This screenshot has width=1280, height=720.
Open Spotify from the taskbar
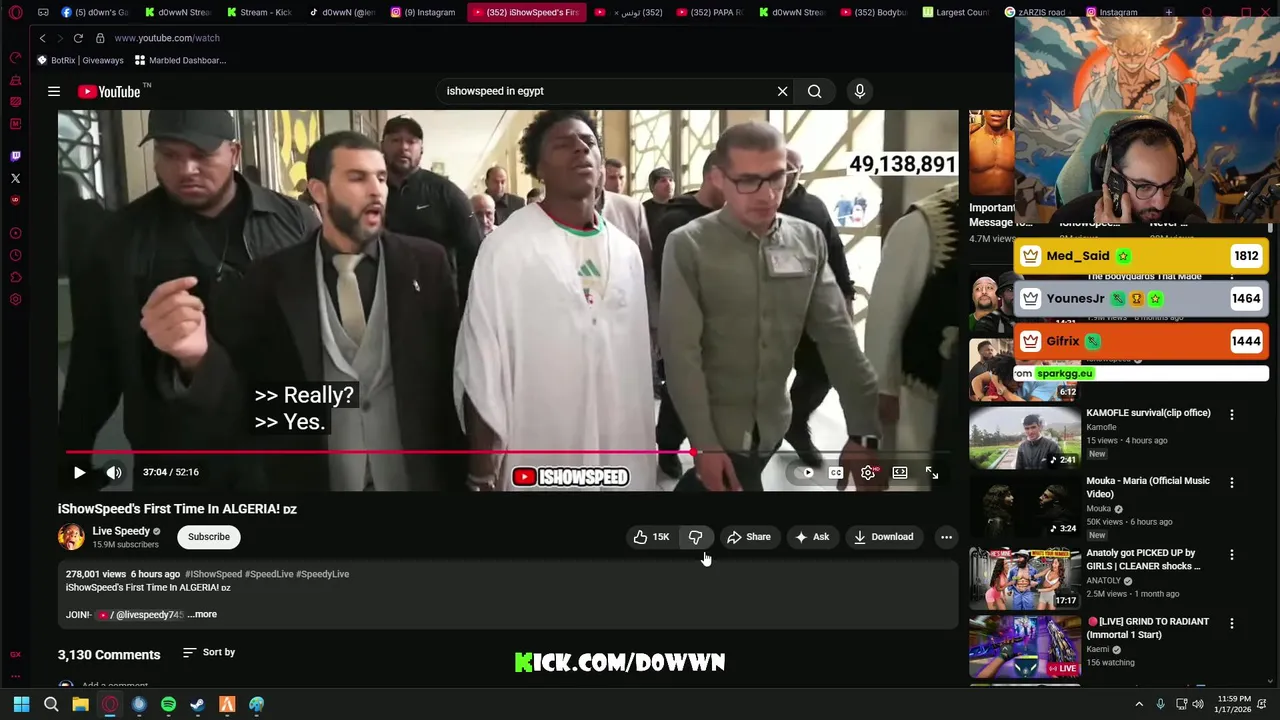tap(168, 704)
